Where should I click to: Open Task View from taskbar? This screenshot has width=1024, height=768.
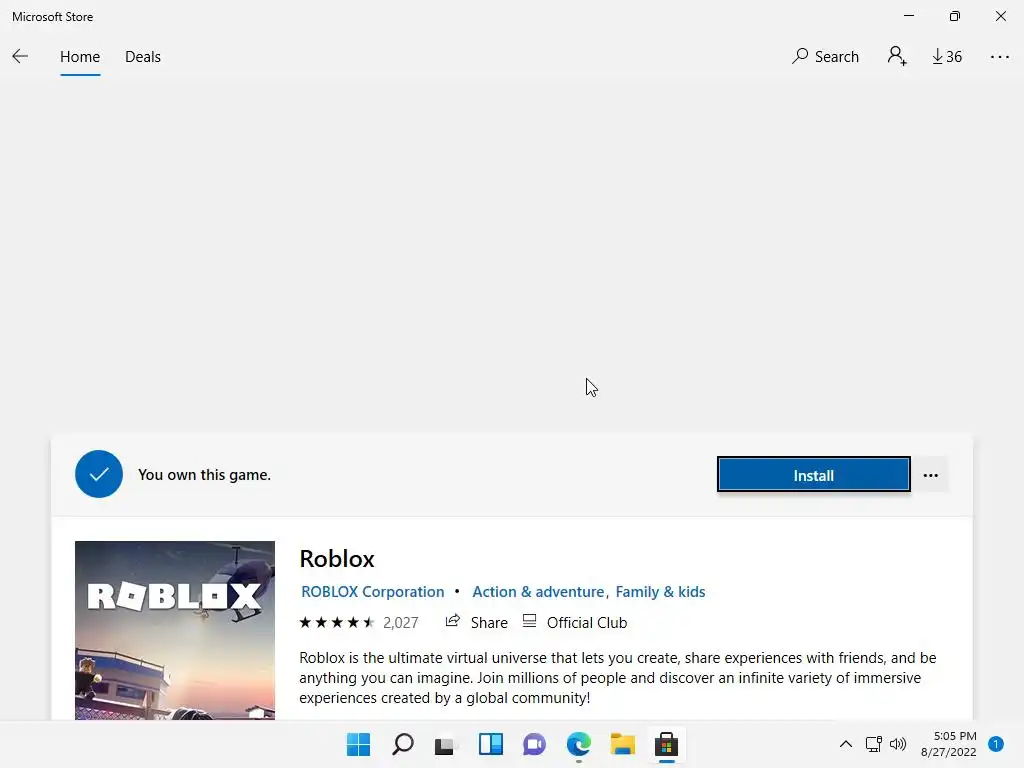coord(445,744)
